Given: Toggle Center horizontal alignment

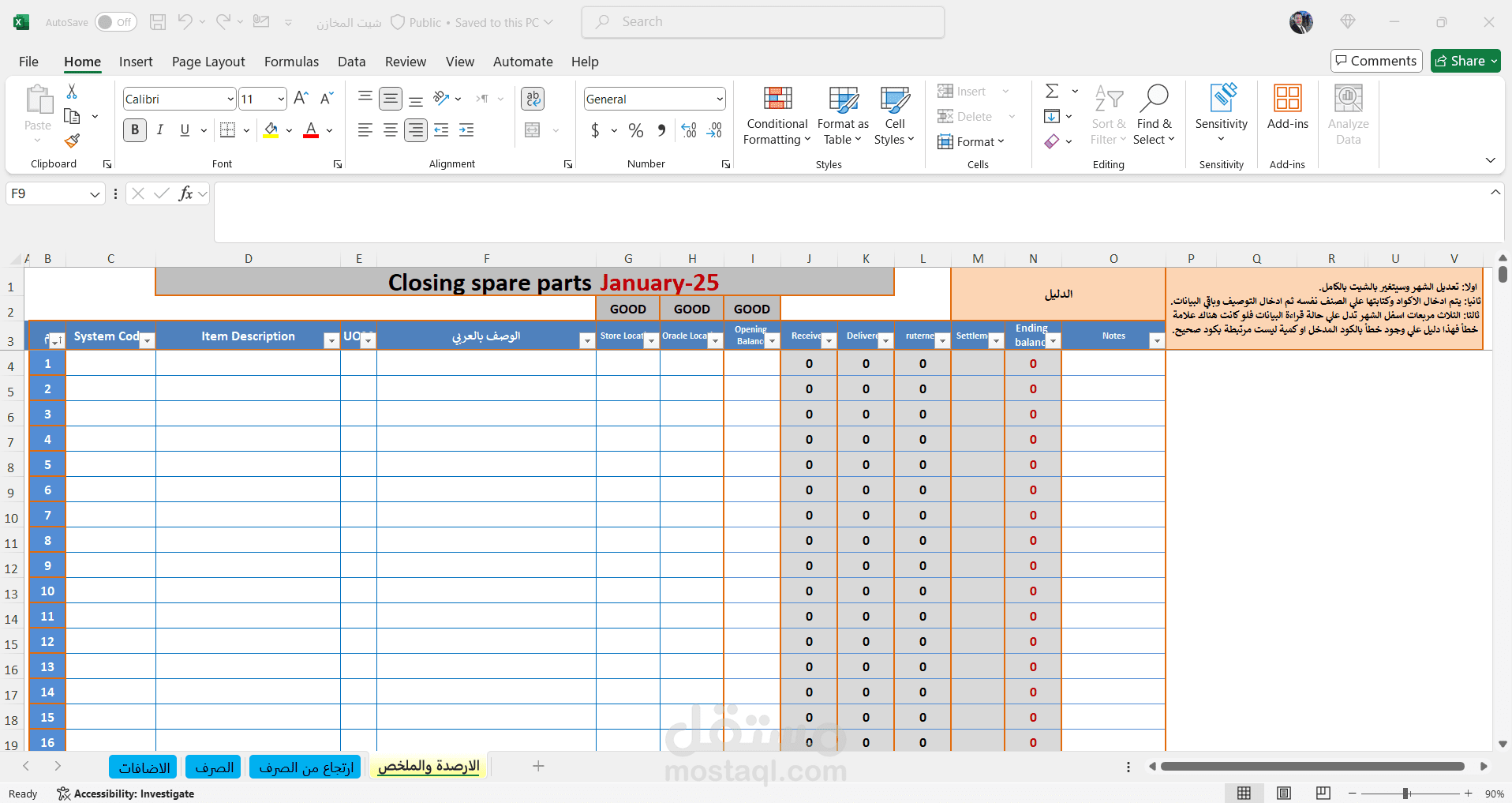Looking at the screenshot, I should (x=391, y=130).
